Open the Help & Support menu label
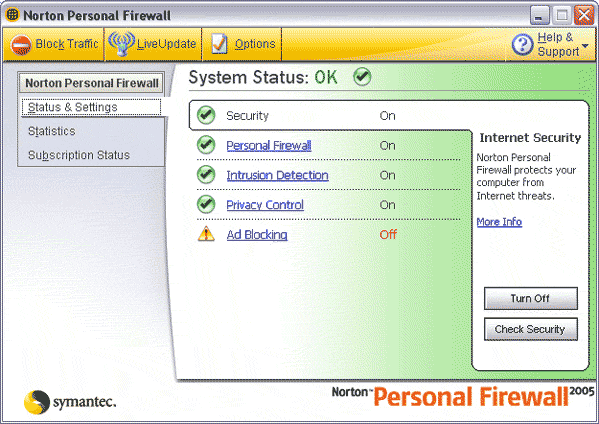The width and height of the screenshot is (599, 424). [558, 44]
